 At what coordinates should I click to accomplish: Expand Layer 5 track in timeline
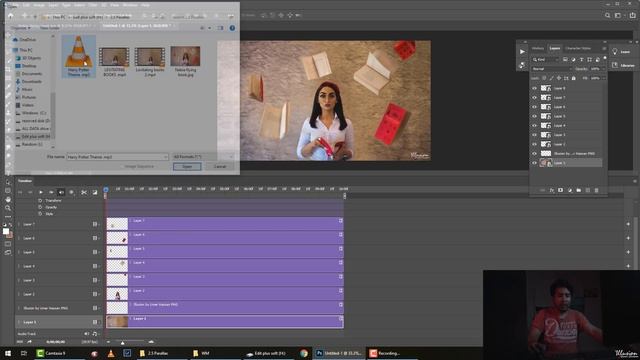coord(19,252)
